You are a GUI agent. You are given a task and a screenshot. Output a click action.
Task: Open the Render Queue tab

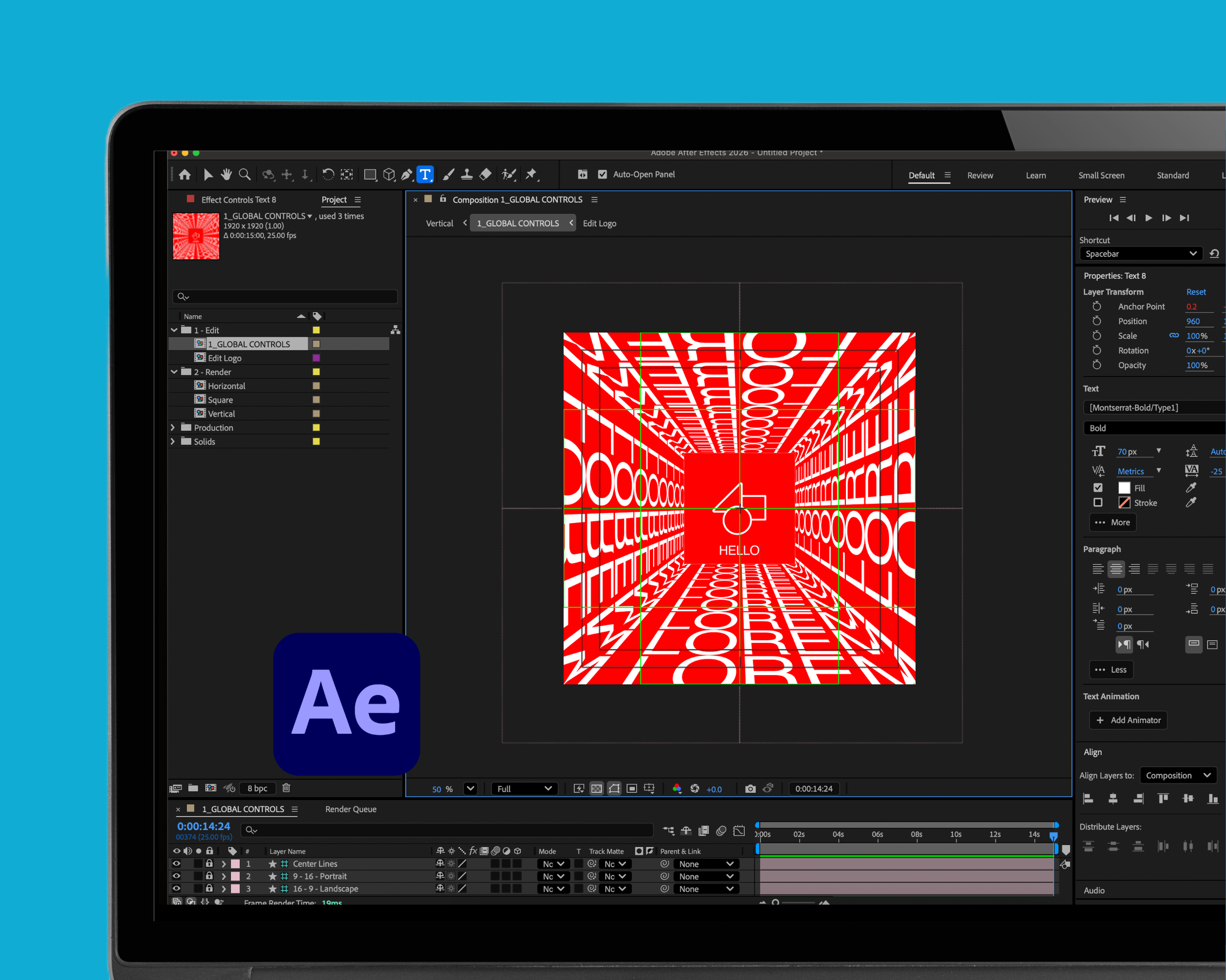click(x=350, y=809)
